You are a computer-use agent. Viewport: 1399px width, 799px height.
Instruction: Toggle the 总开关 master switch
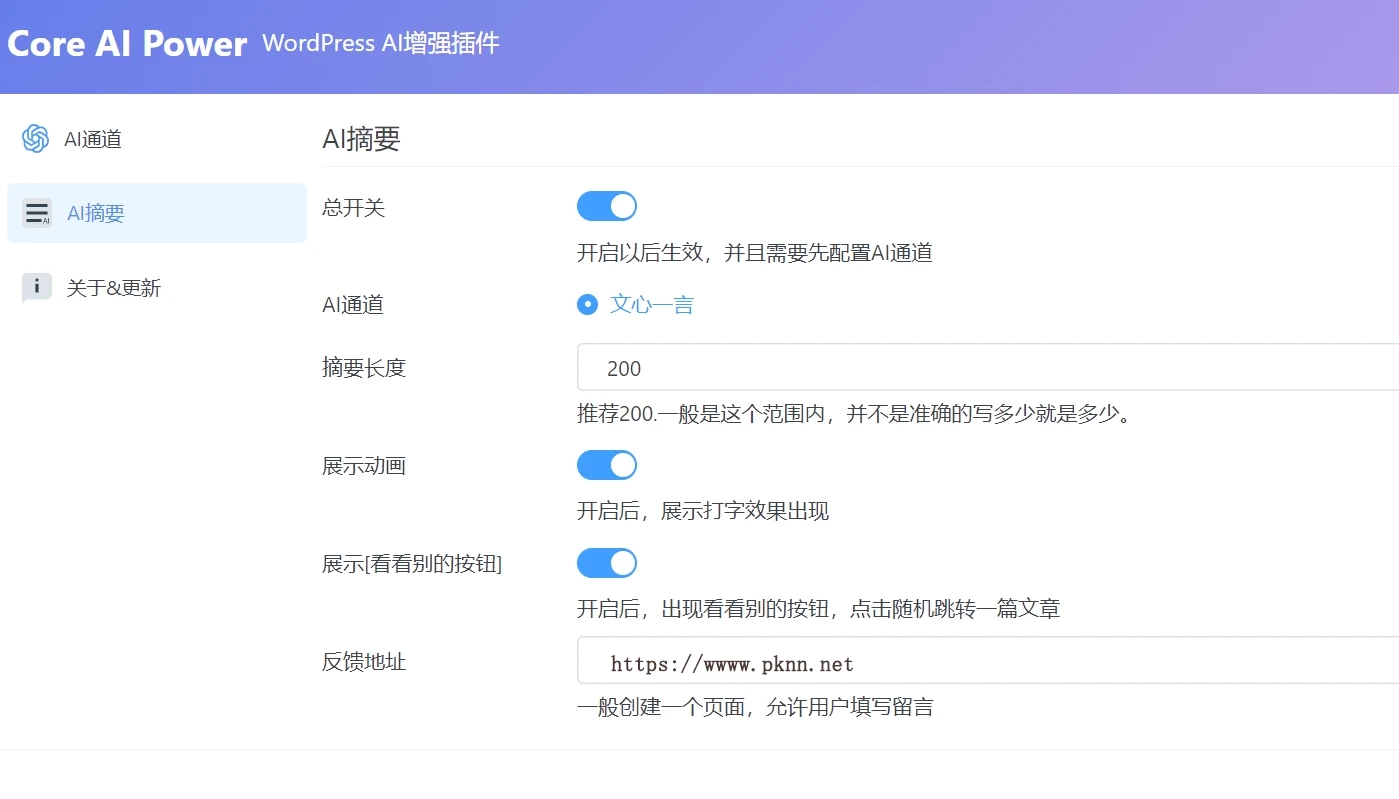pyautogui.click(x=607, y=207)
